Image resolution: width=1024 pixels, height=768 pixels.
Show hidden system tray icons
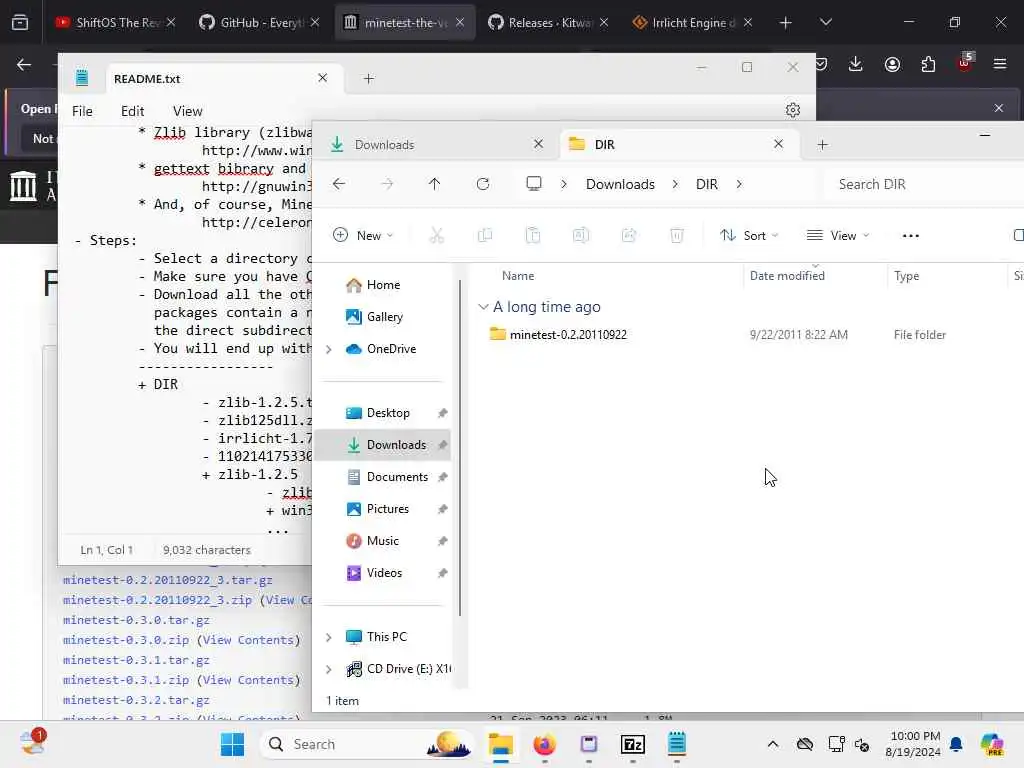(773, 744)
